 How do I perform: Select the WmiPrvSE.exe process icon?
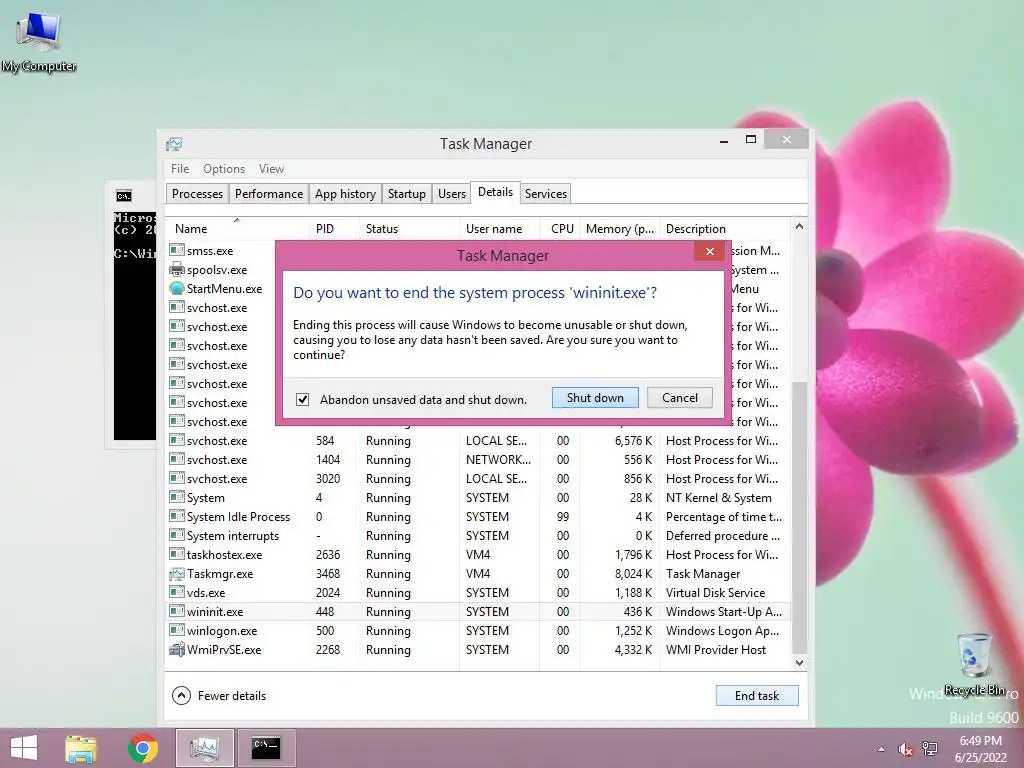pyautogui.click(x=176, y=649)
